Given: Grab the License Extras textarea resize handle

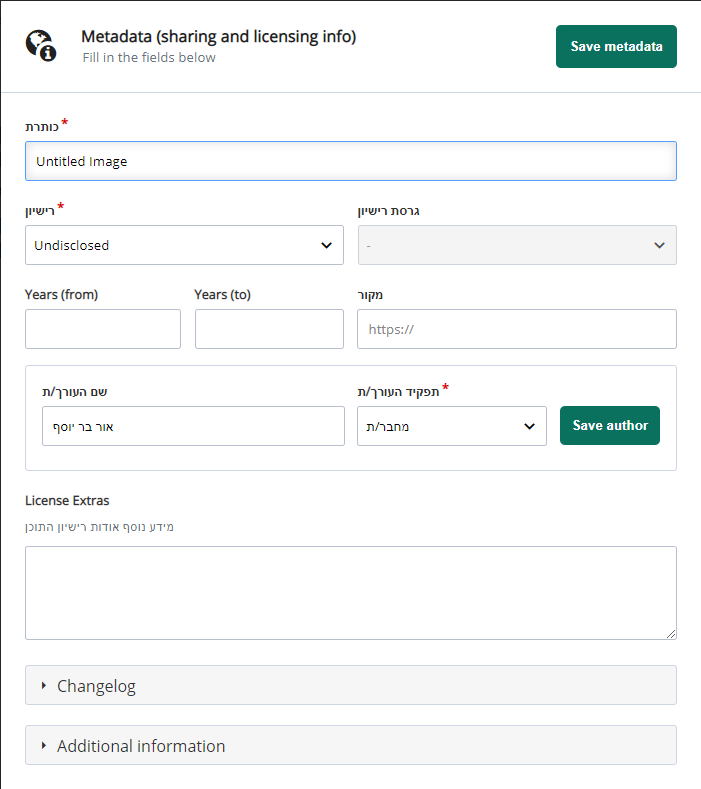Looking at the screenshot, I should tap(671, 633).
